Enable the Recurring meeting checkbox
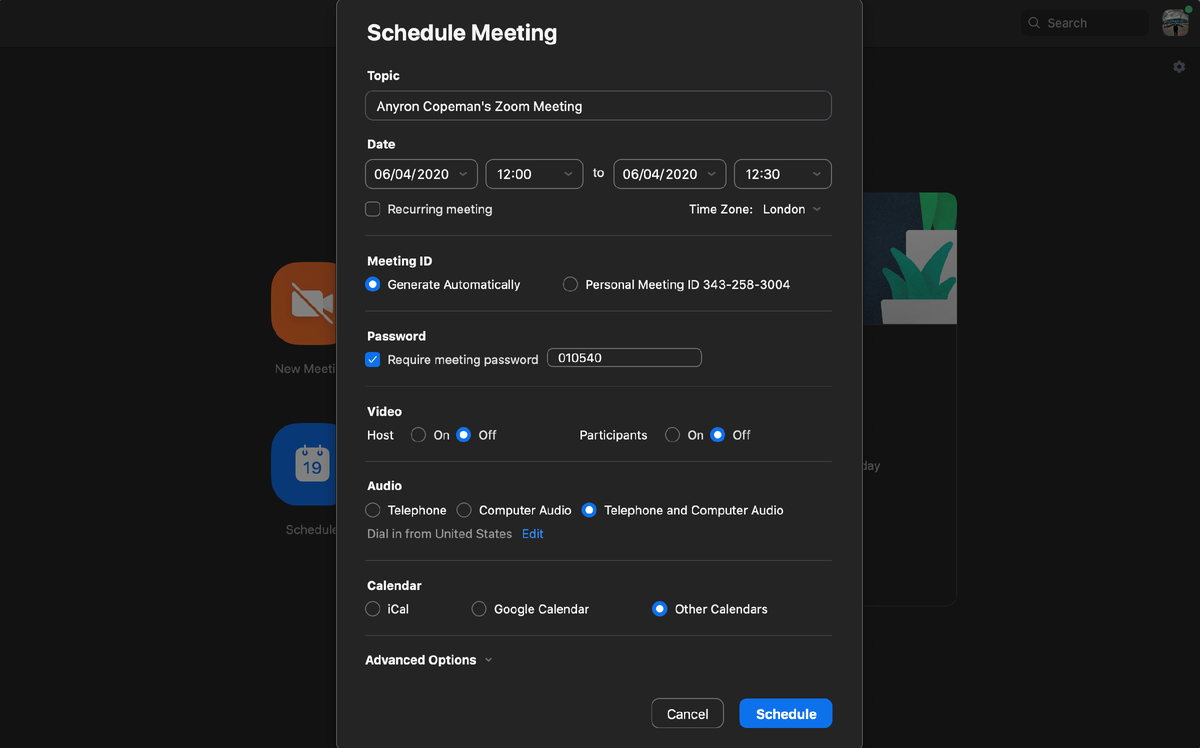 point(373,209)
